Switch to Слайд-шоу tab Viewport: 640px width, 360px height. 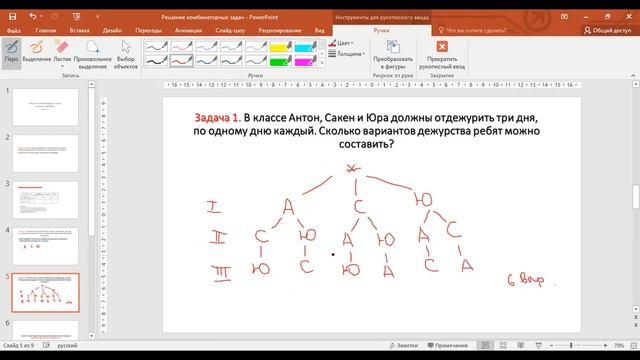tap(230, 31)
